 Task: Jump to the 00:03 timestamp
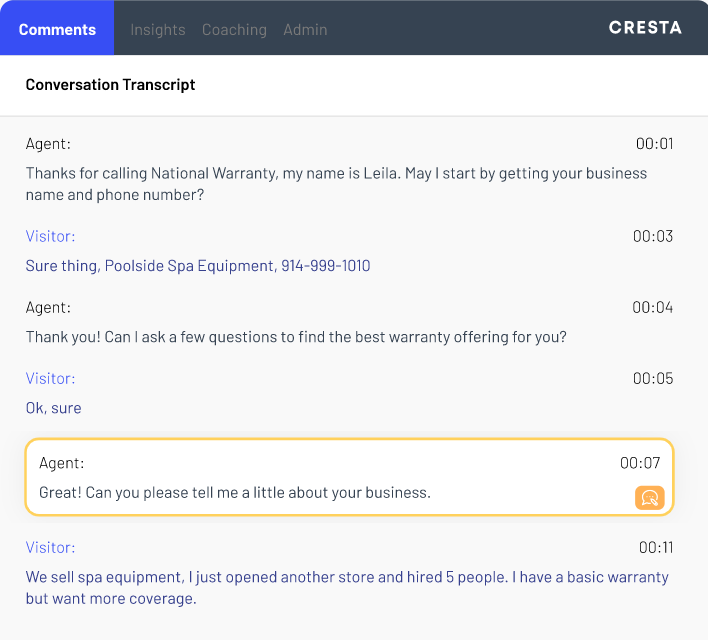[x=653, y=236]
